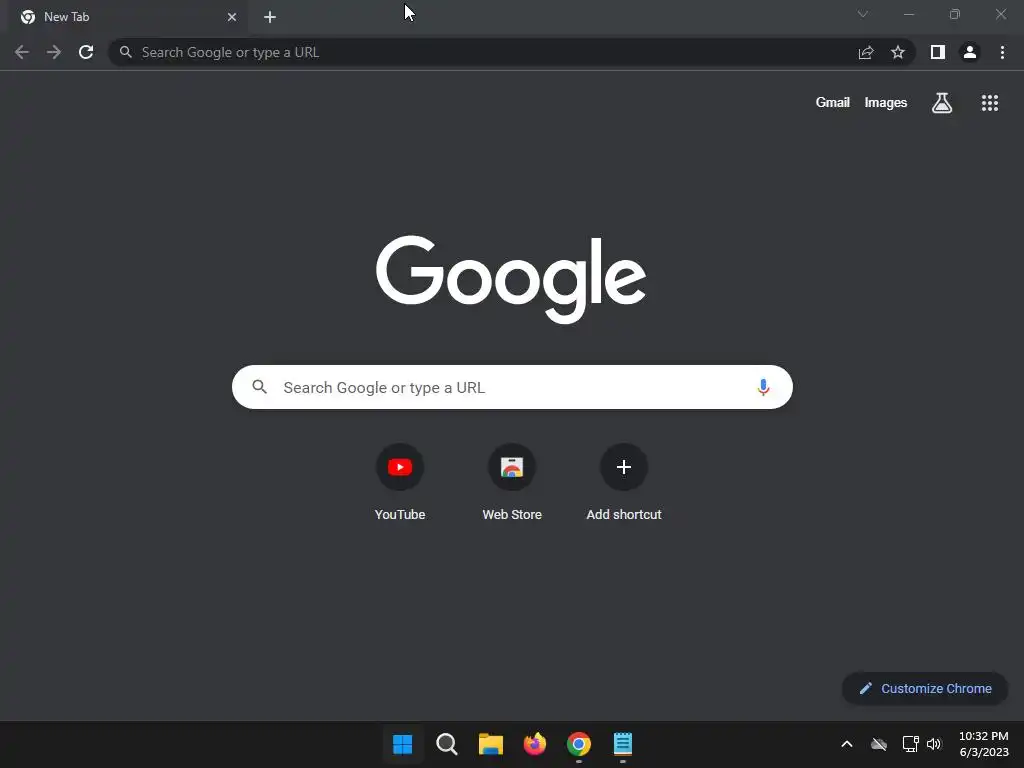Image resolution: width=1024 pixels, height=768 pixels.
Task: Click the browser back arrow
Action: (x=22, y=52)
